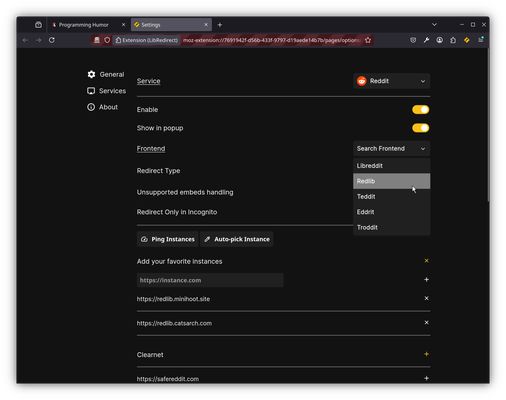This screenshot has width=506, height=400.
Task: Click the https://redlib.minihoot.site text
Action: click(173, 299)
